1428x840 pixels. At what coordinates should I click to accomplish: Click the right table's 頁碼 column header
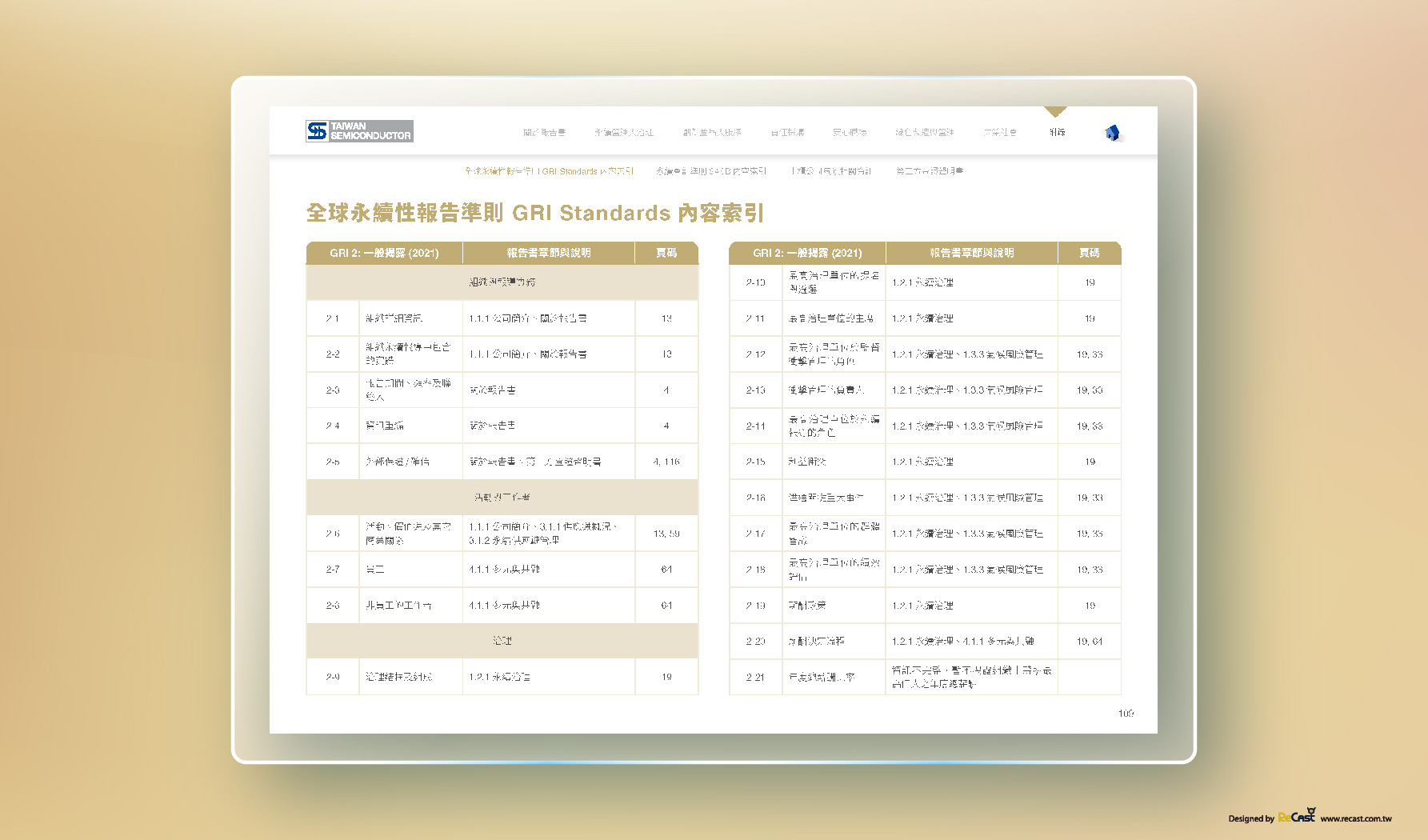[1090, 253]
